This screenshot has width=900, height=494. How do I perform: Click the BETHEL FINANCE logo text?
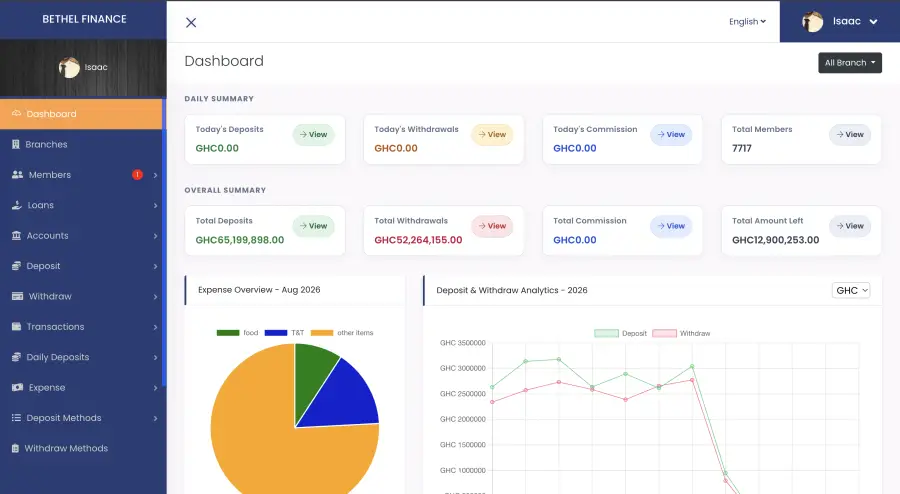(x=84, y=19)
